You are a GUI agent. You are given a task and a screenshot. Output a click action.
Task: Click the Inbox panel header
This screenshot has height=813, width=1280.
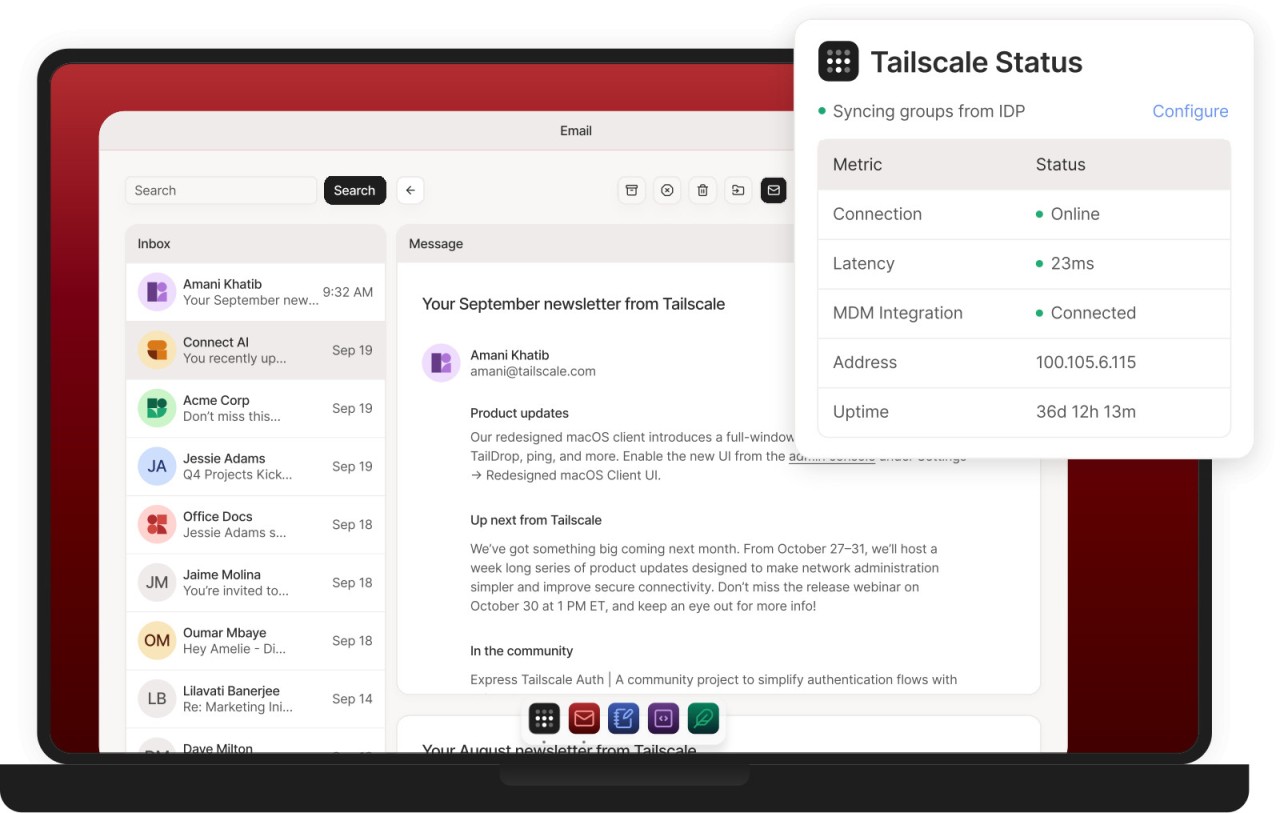[256, 244]
